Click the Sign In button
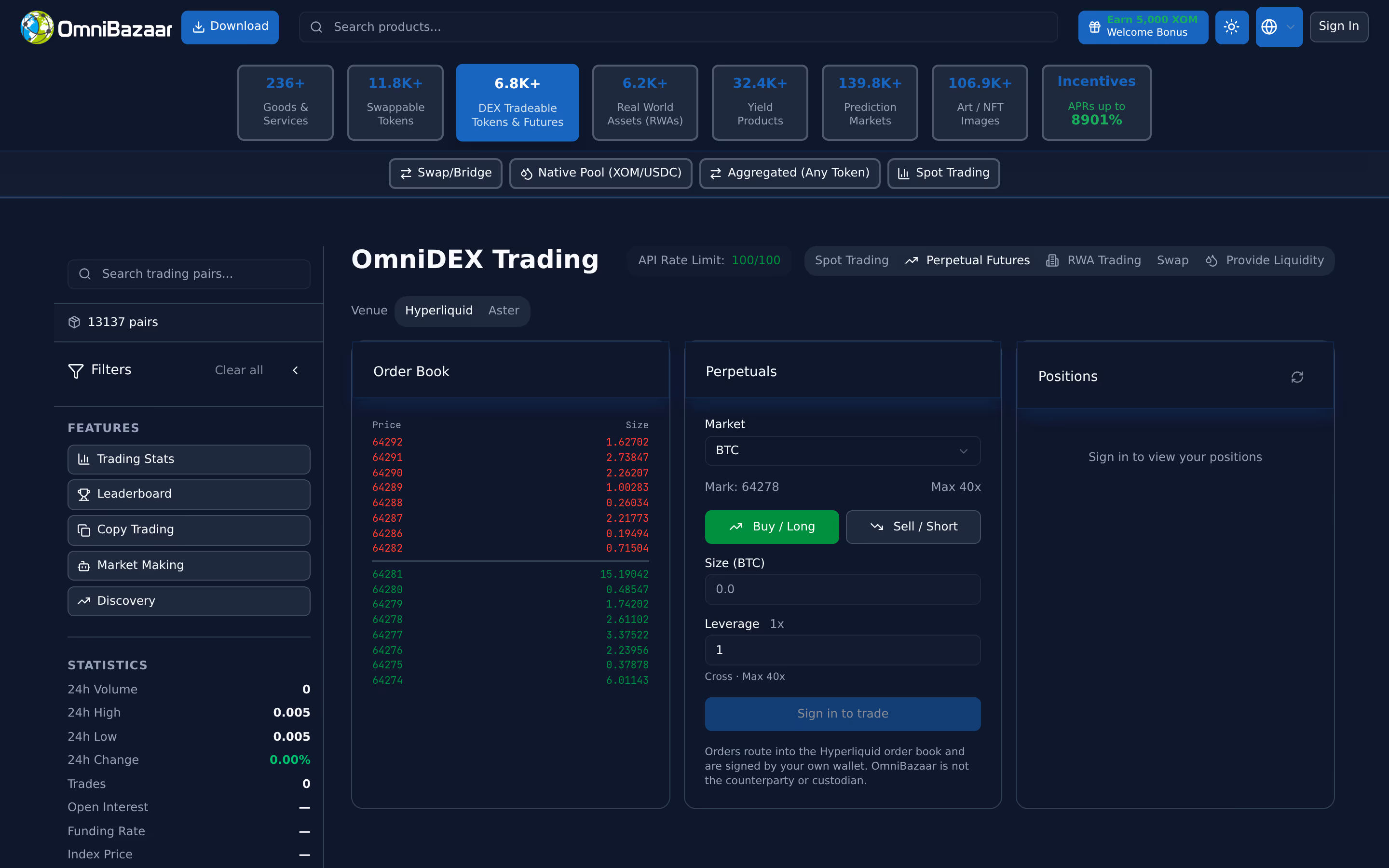The image size is (1389, 868). (x=1338, y=27)
